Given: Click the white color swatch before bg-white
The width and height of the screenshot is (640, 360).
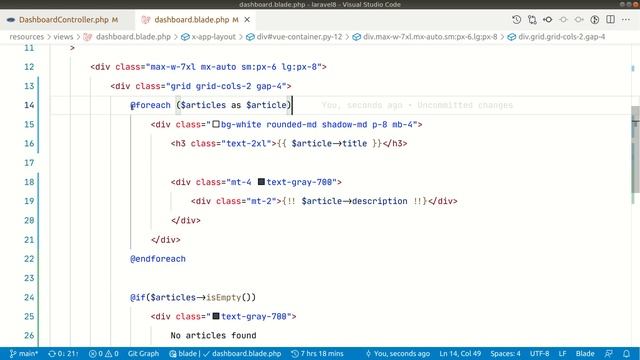Looking at the screenshot, I should click(x=216, y=124).
